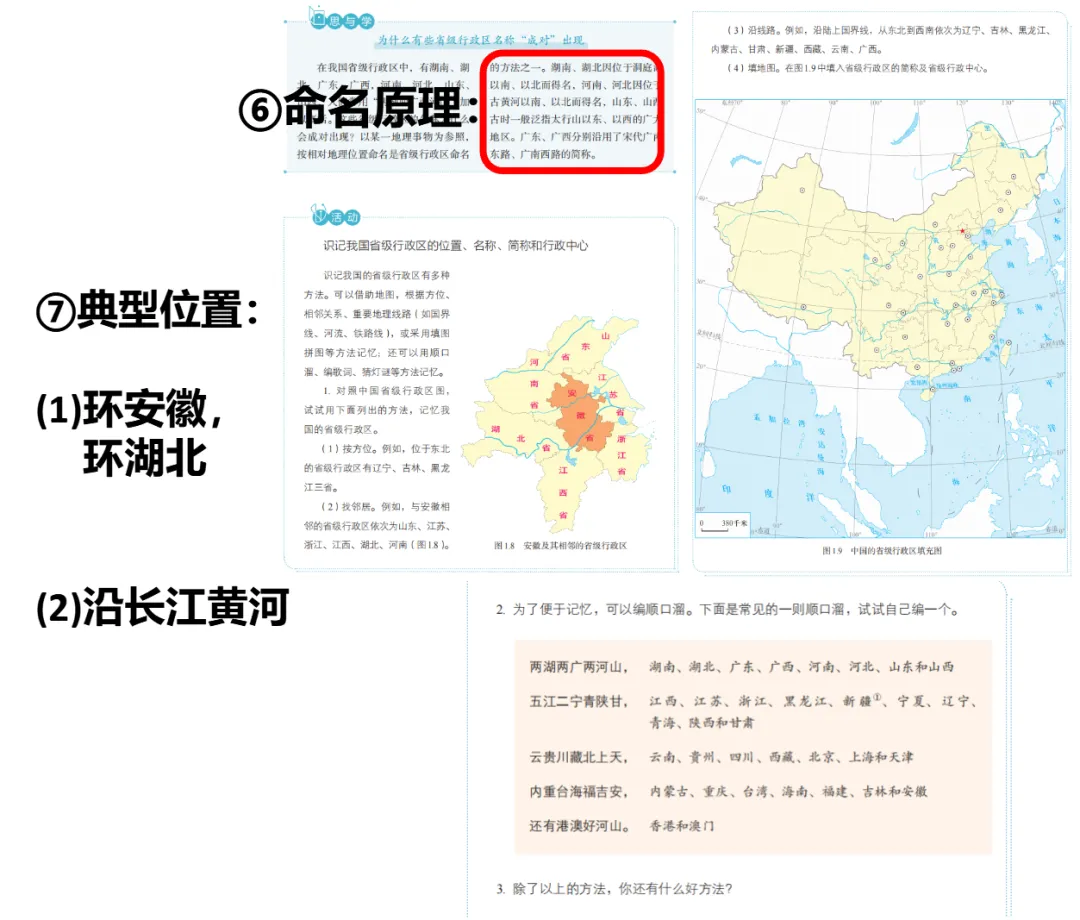
Task: Click question 3 除了以上的方法,你还有什么好方法?
Action: click(614, 889)
